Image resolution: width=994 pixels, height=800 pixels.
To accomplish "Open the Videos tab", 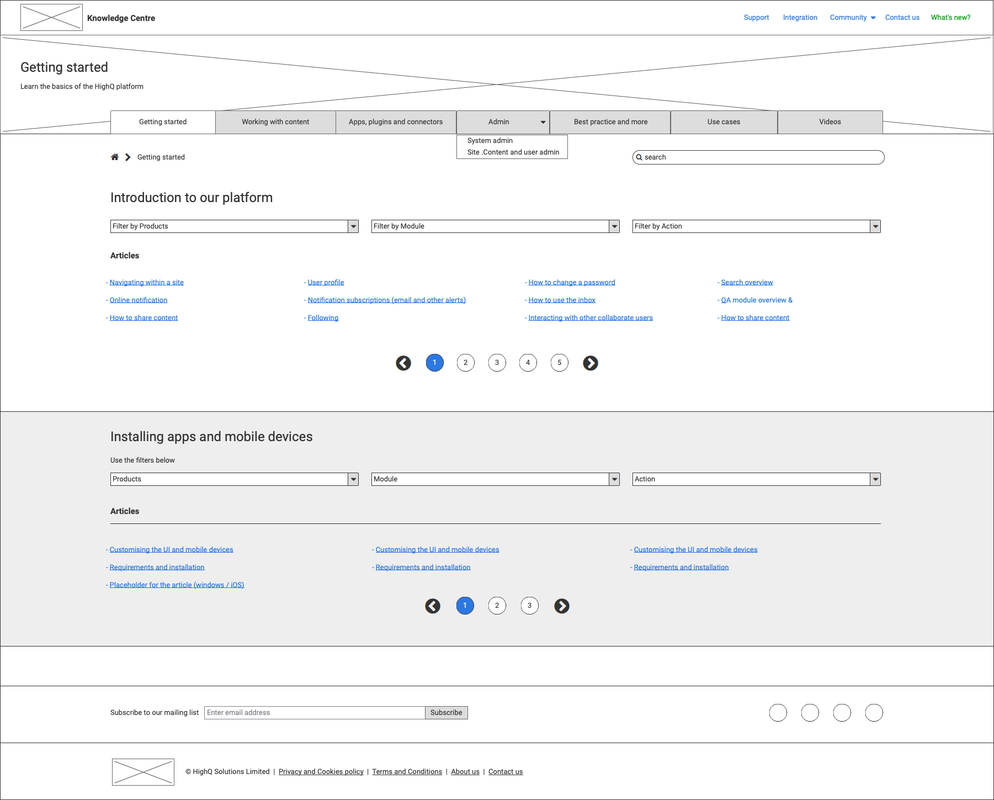I will [830, 122].
